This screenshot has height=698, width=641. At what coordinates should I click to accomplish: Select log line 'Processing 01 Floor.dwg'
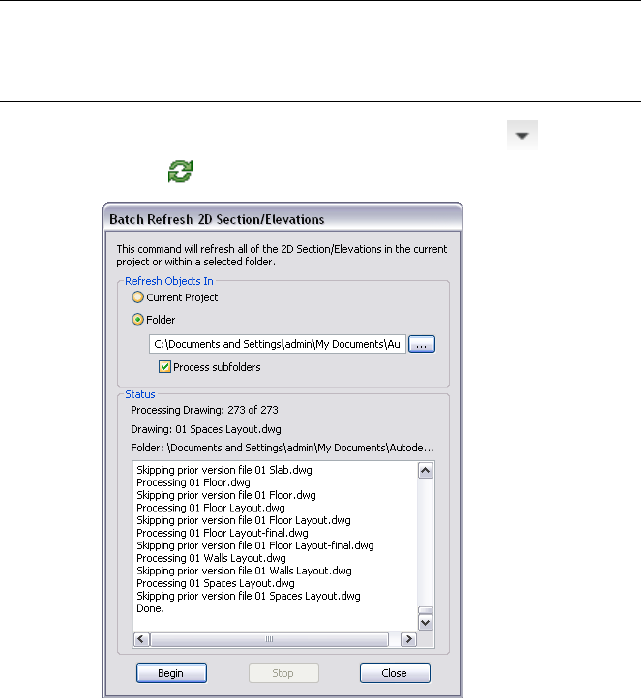193,483
